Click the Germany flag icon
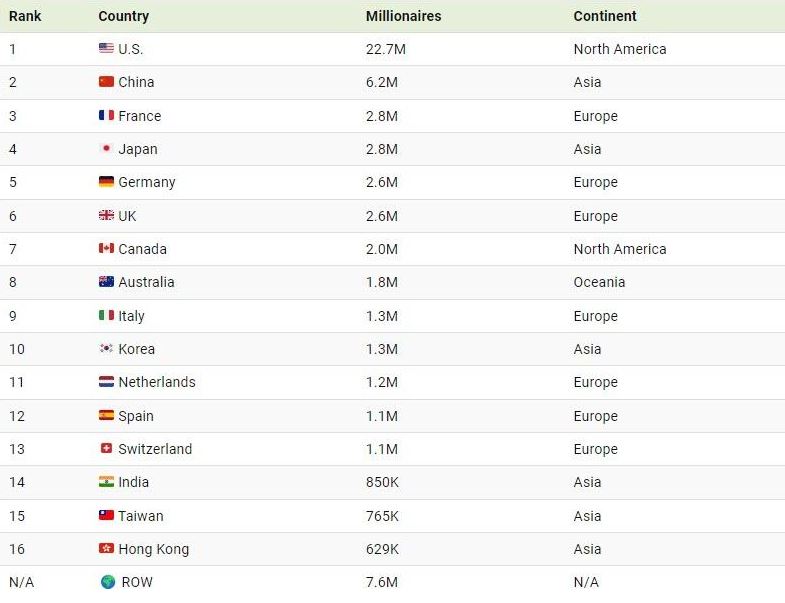 pyautogui.click(x=106, y=181)
